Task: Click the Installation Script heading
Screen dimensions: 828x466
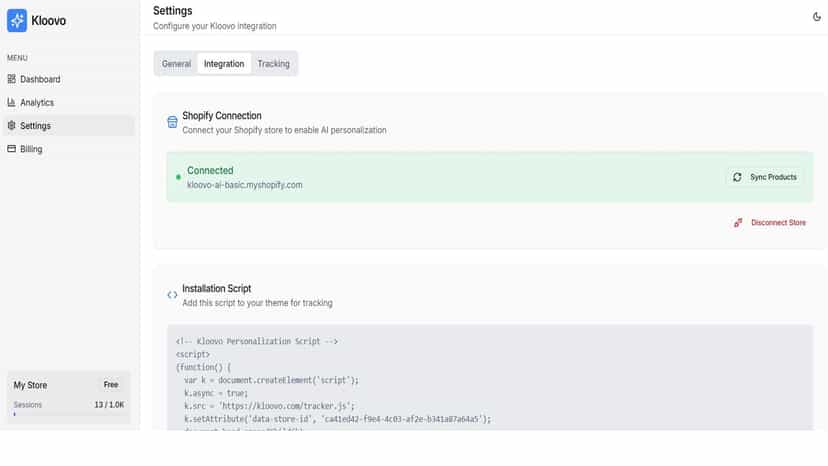Action: tap(217, 288)
